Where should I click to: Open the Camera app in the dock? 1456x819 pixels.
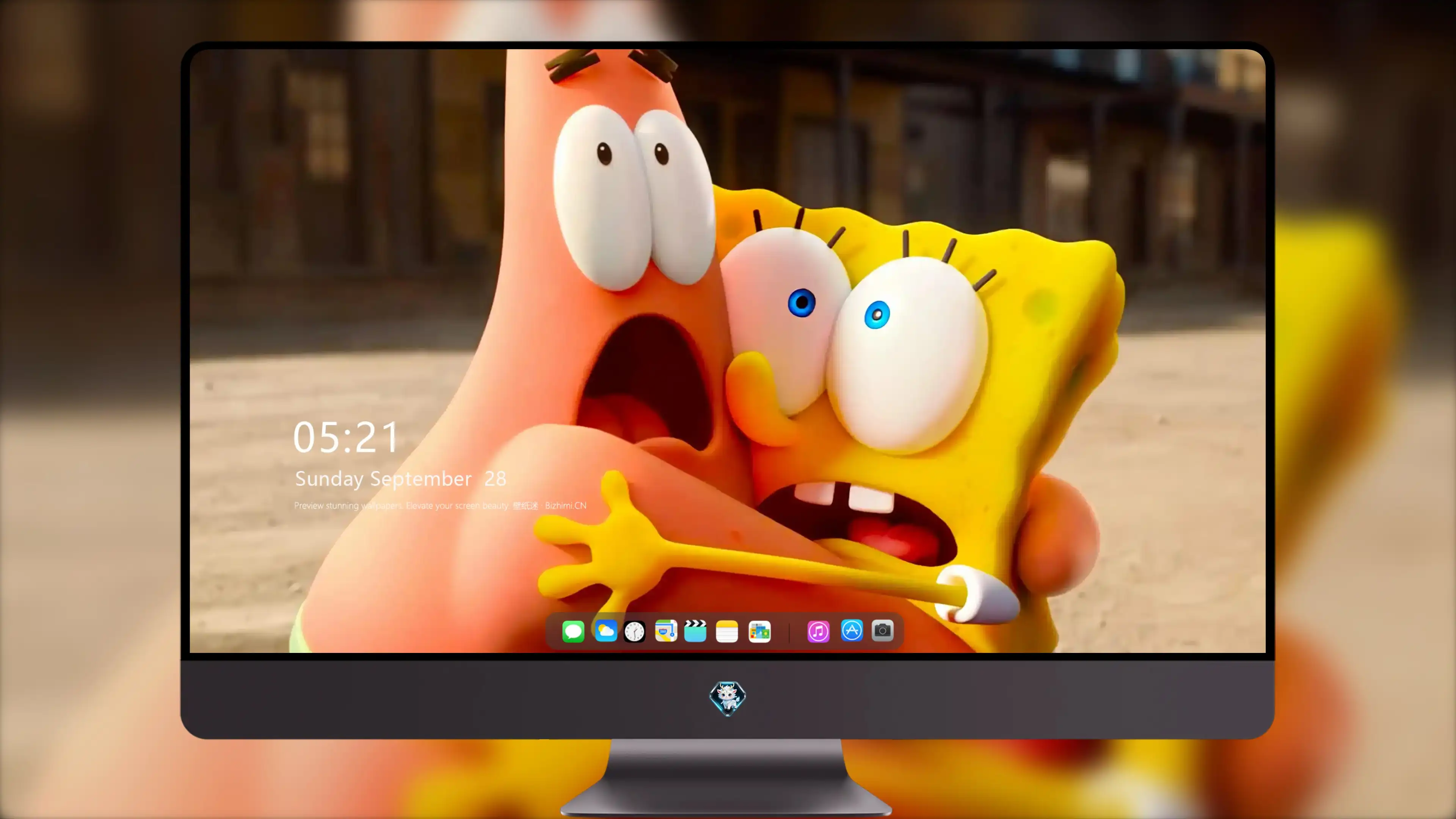point(882,630)
